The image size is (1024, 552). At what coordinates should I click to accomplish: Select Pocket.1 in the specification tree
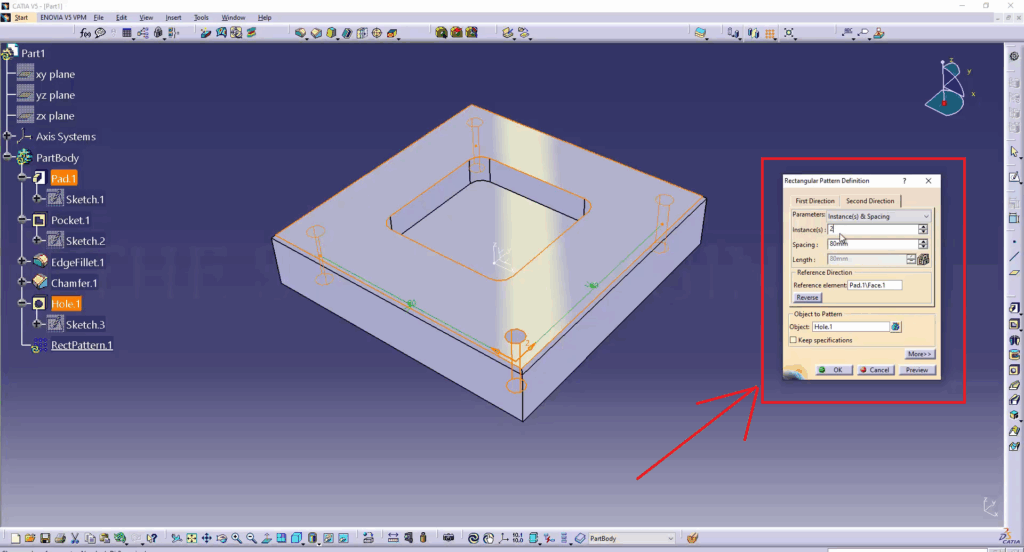tap(70, 220)
